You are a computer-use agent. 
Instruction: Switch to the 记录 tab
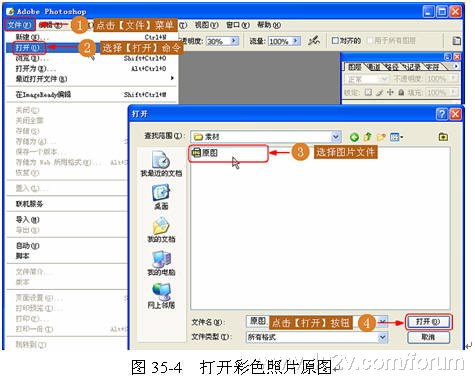tap(412, 67)
